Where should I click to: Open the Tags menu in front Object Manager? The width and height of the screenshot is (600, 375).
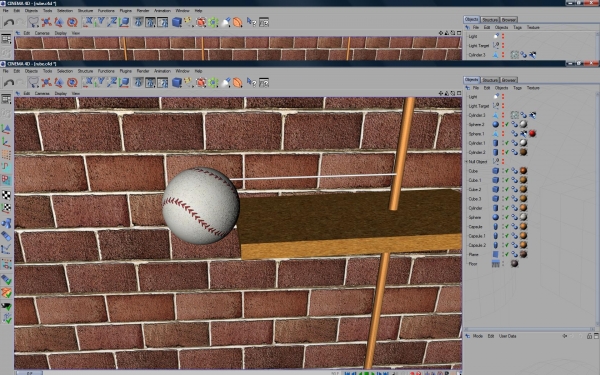point(517,88)
